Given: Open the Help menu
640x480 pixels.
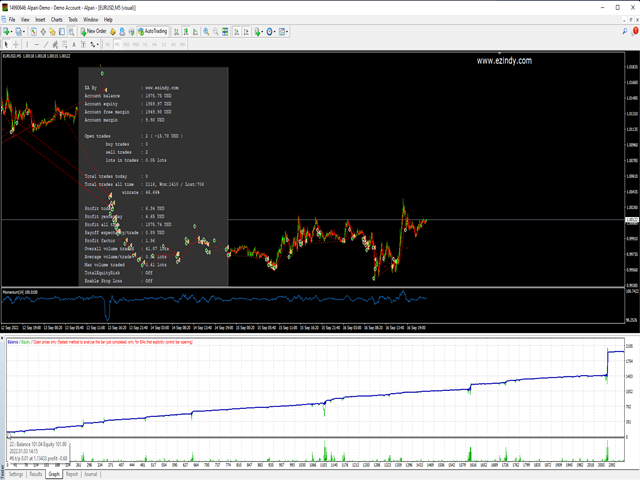Looking at the screenshot, I should point(108,20).
